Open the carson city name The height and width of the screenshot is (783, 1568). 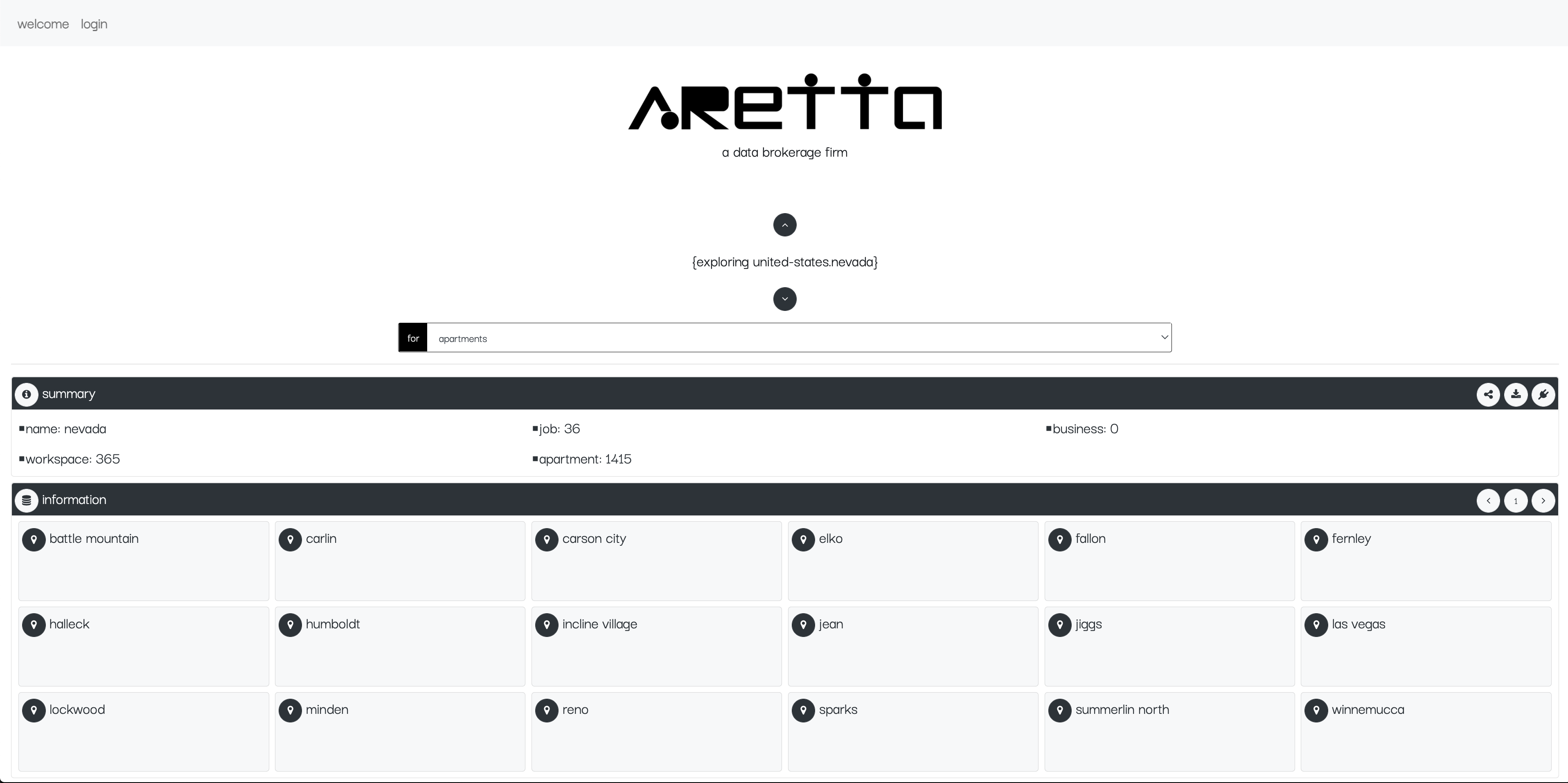(594, 539)
